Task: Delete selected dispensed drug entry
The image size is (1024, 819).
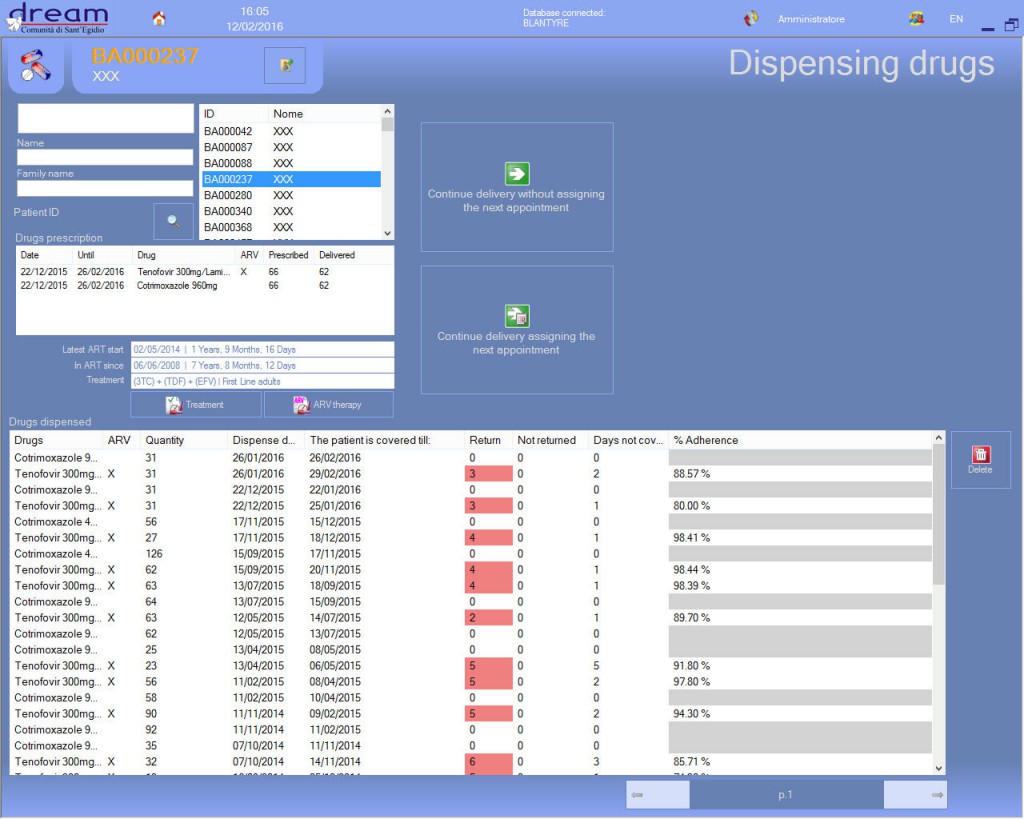Action: coord(980,460)
